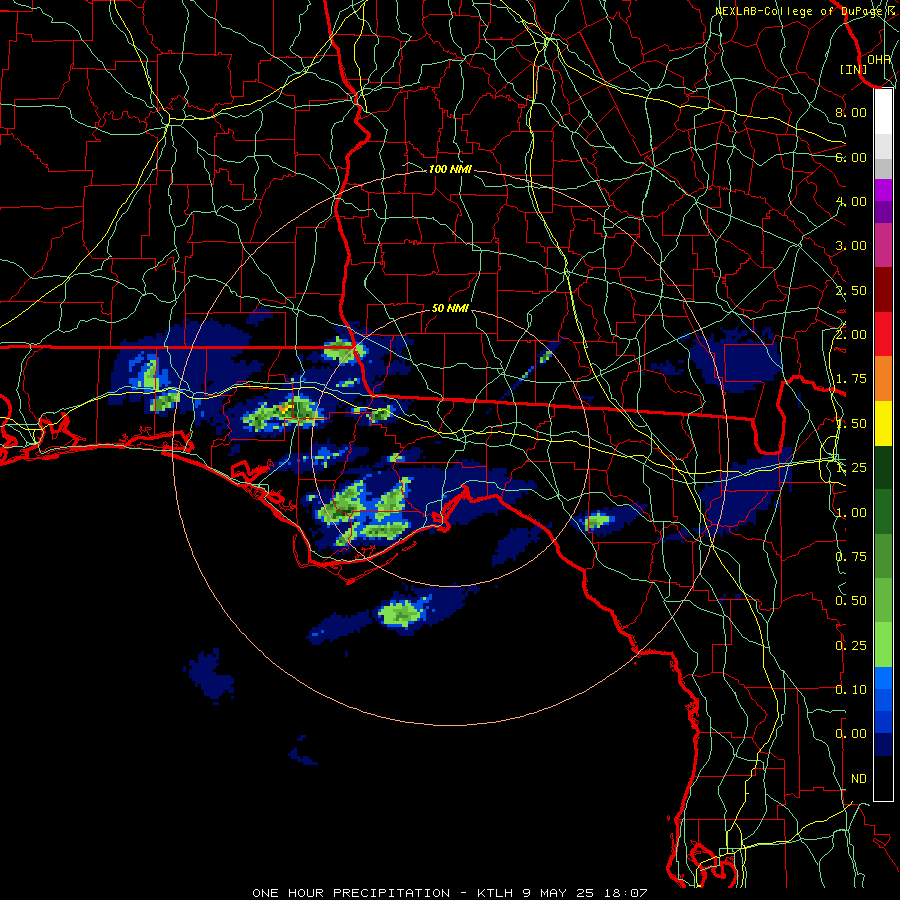Screen dimensions: 900x900
Task: Click the 0.00 legend value
Action: (851, 734)
